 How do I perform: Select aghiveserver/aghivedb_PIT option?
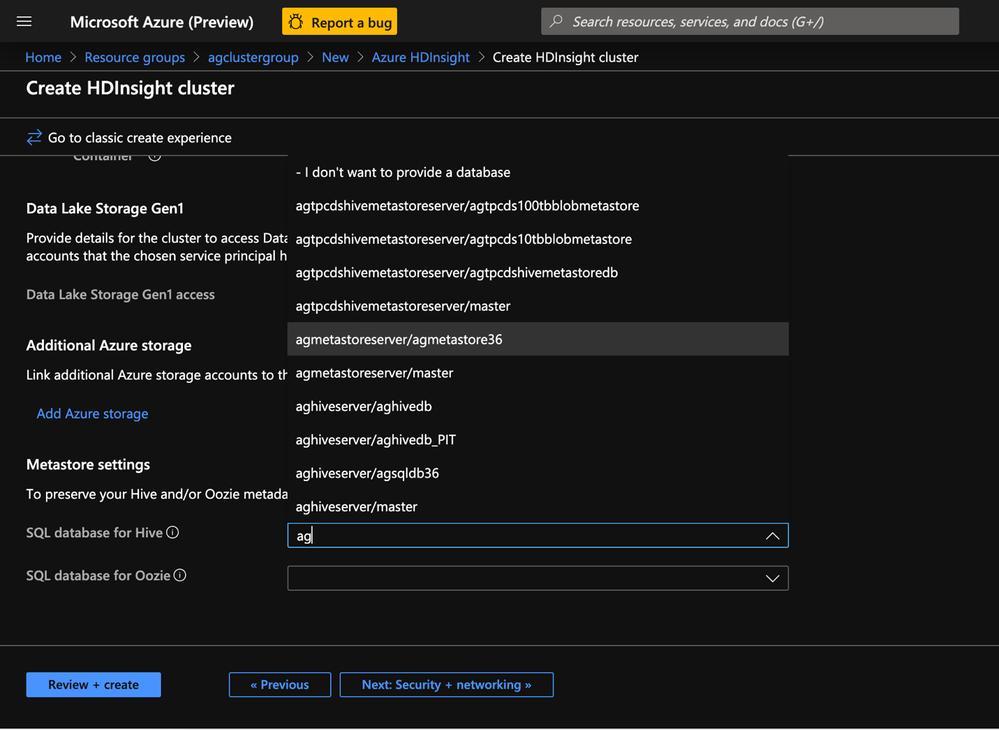376,440
